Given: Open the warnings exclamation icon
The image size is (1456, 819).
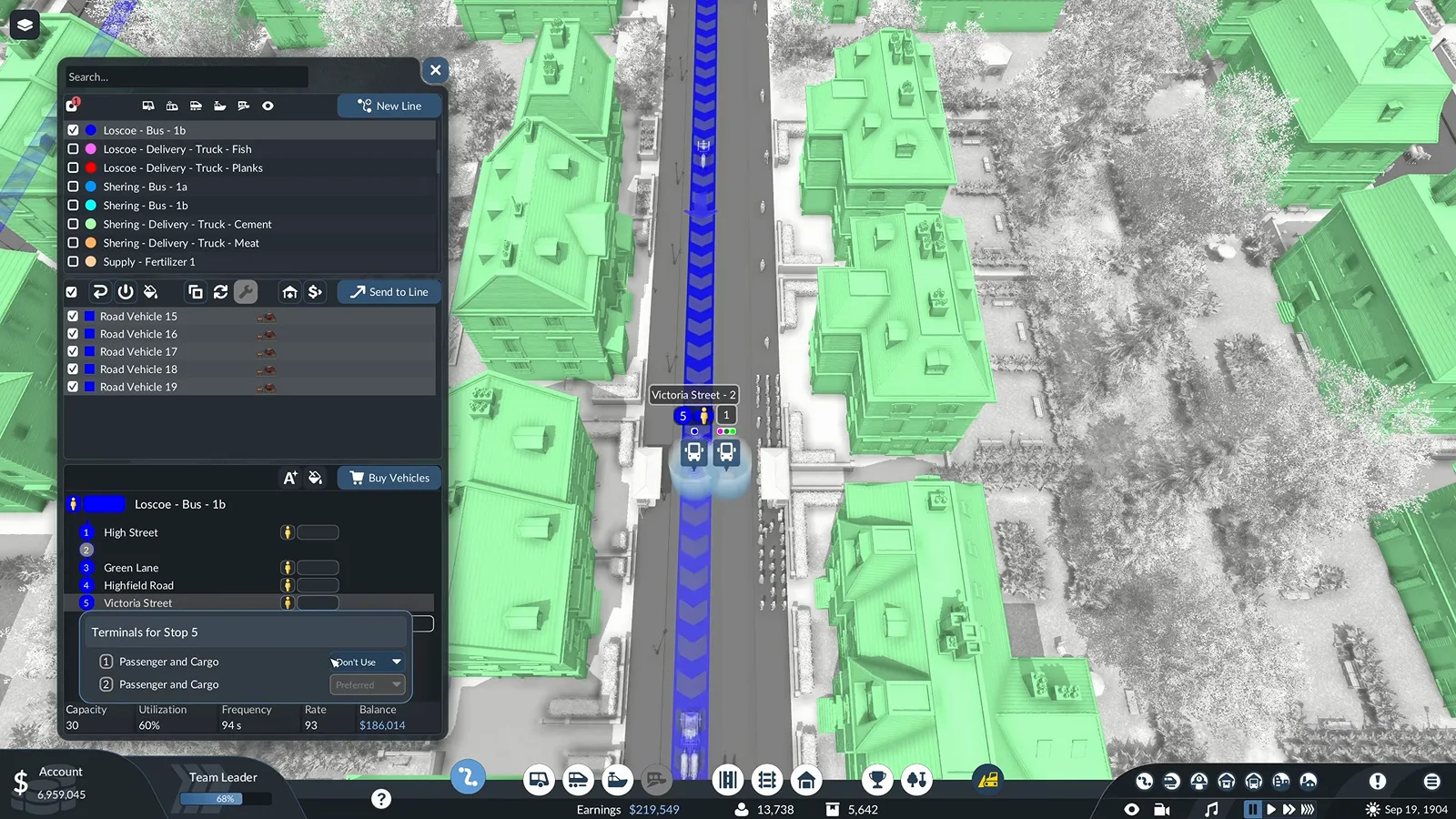Looking at the screenshot, I should [x=1378, y=781].
